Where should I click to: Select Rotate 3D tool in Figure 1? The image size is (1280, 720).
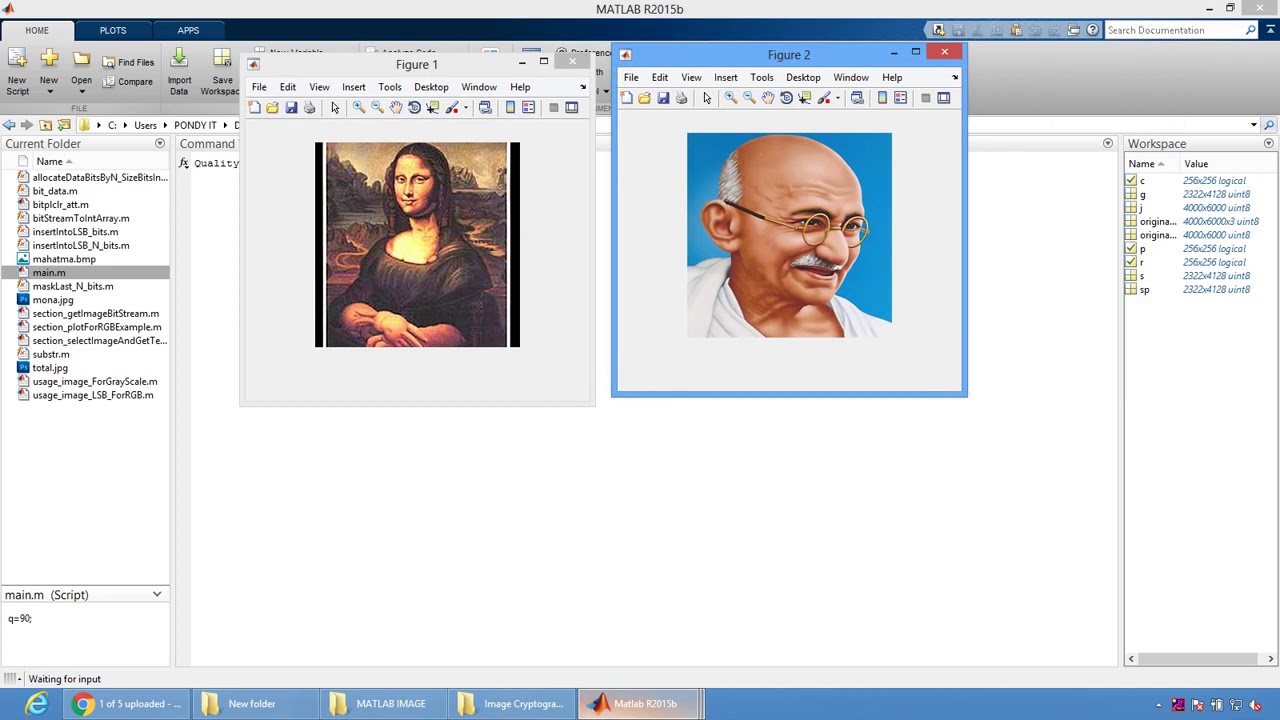[x=414, y=108]
